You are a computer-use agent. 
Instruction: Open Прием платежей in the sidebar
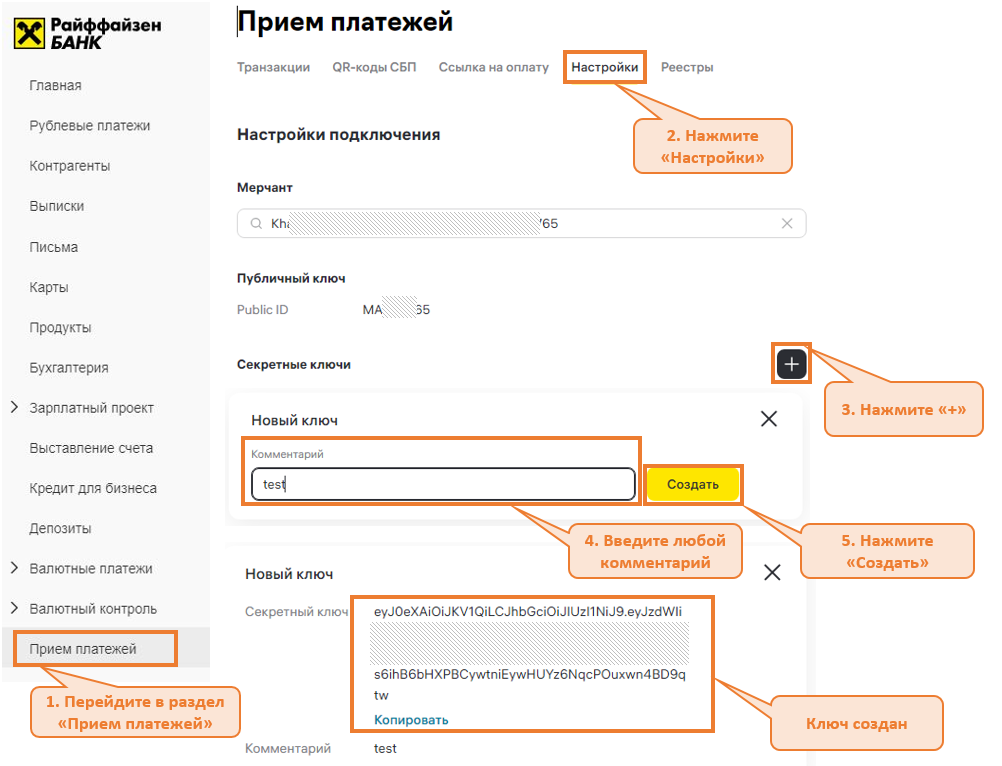[83, 649]
